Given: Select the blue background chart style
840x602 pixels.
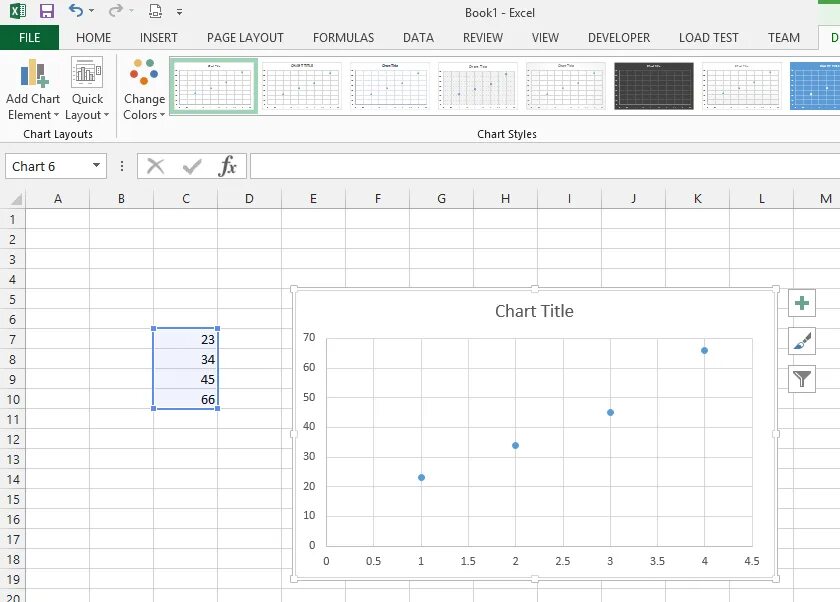Looking at the screenshot, I should click(814, 86).
